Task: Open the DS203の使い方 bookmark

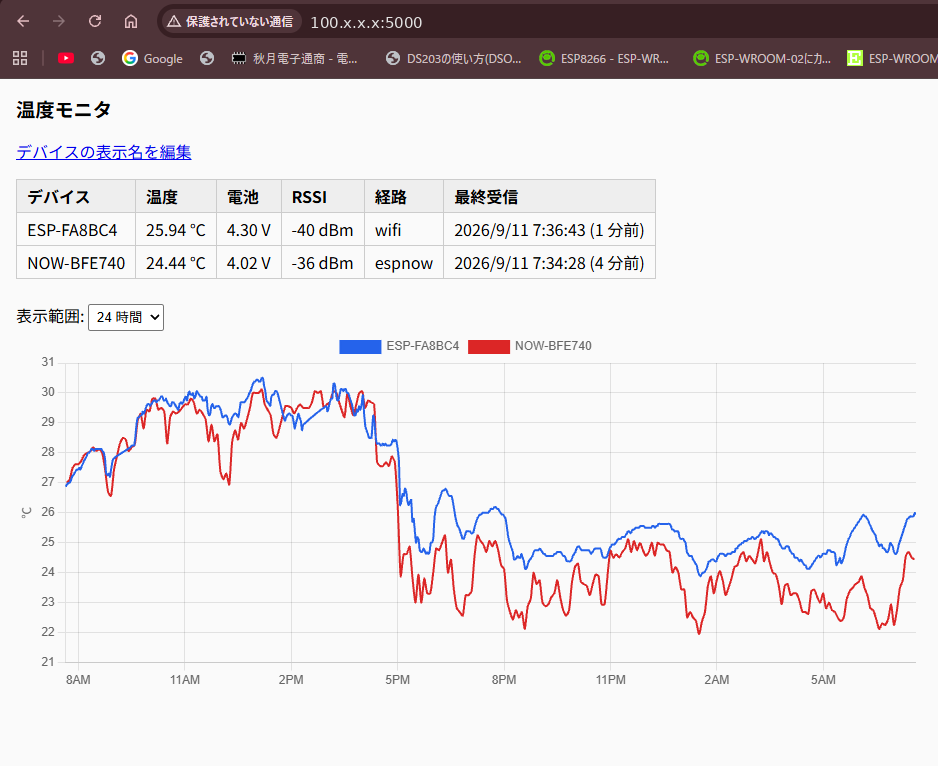Action: (x=453, y=58)
